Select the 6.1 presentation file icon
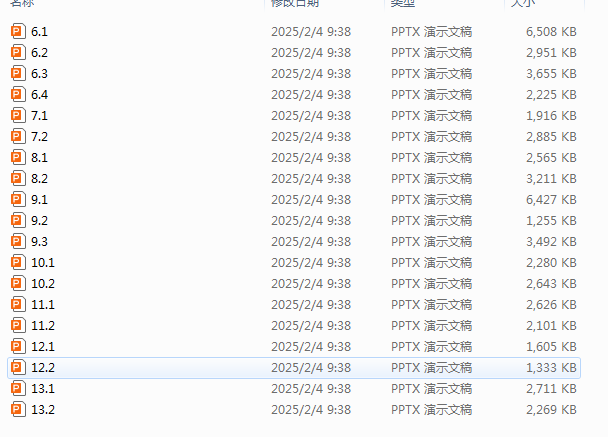Image resolution: width=608 pixels, height=437 pixels. click(x=18, y=31)
